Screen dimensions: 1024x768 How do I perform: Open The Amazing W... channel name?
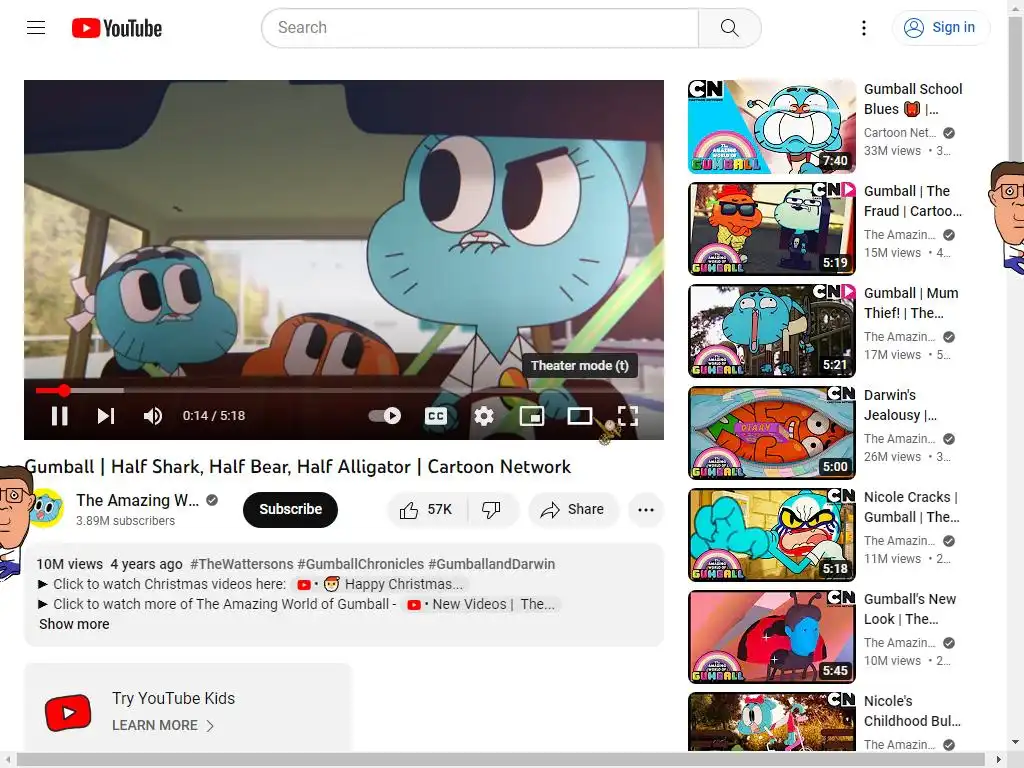tap(138, 500)
